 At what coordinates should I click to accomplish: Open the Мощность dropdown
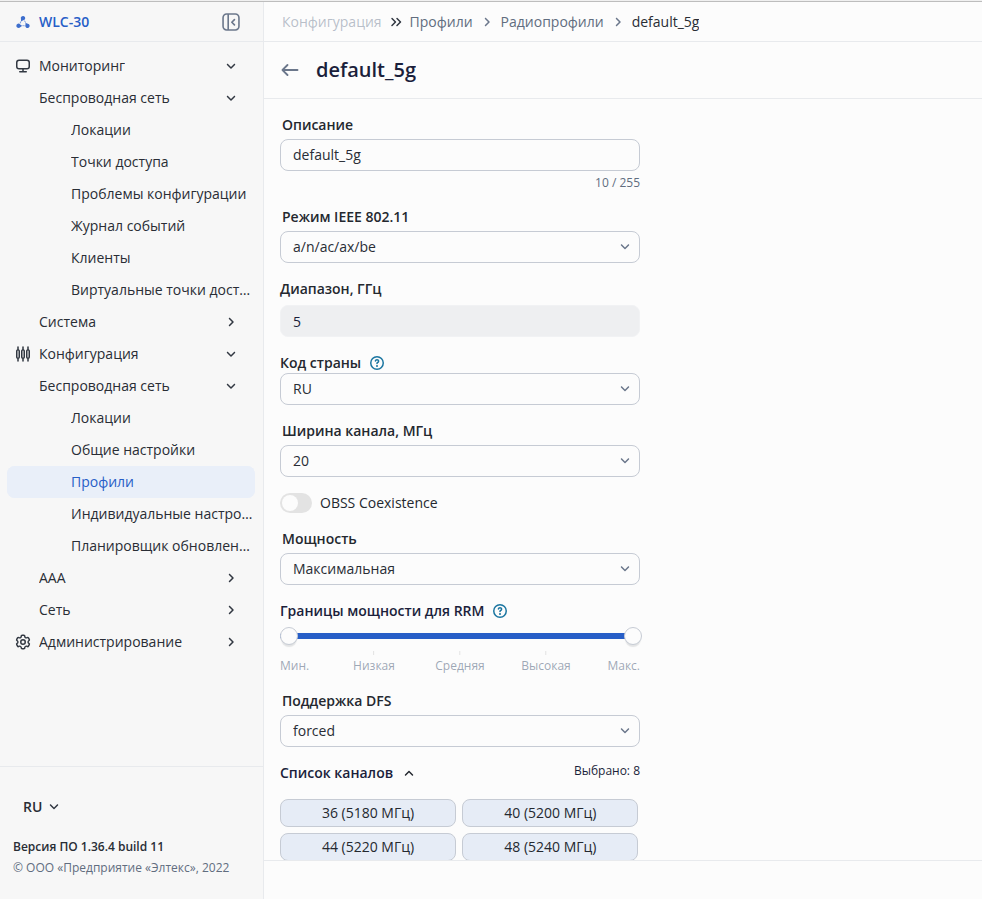pyautogui.click(x=460, y=569)
